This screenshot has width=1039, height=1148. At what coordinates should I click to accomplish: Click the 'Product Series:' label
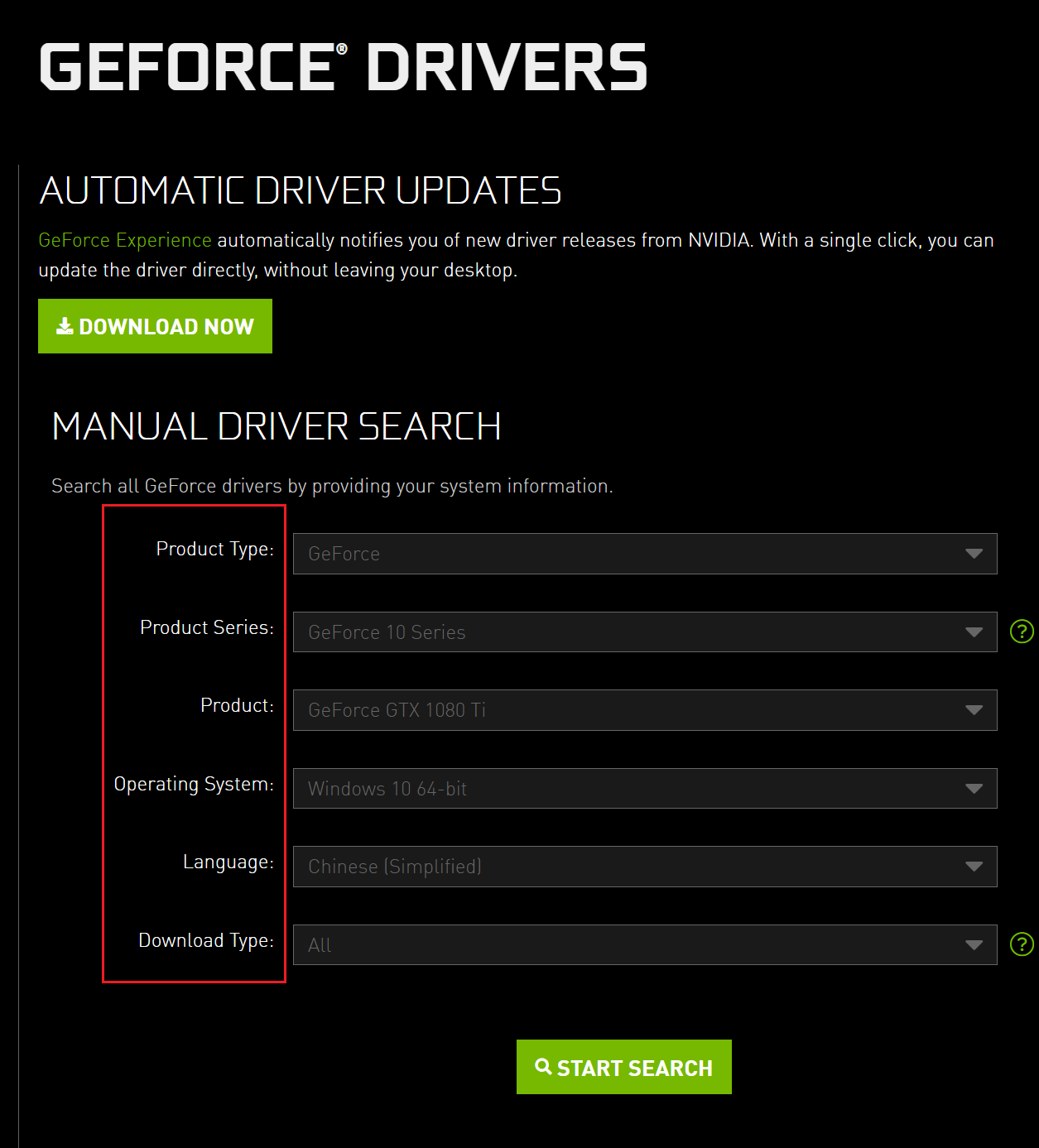coord(207,627)
